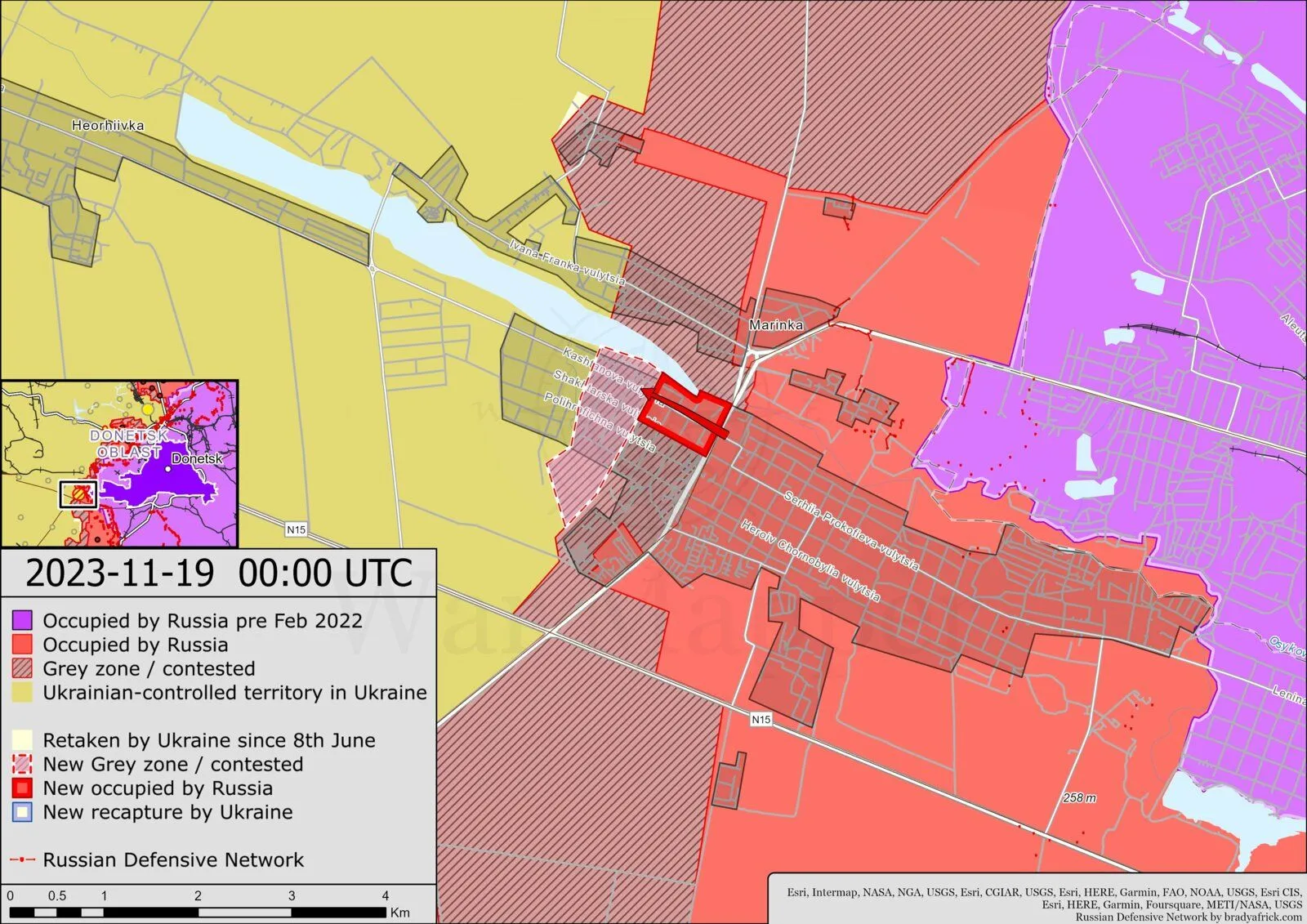Click the N15 road shield beside the inset map

coord(296,530)
